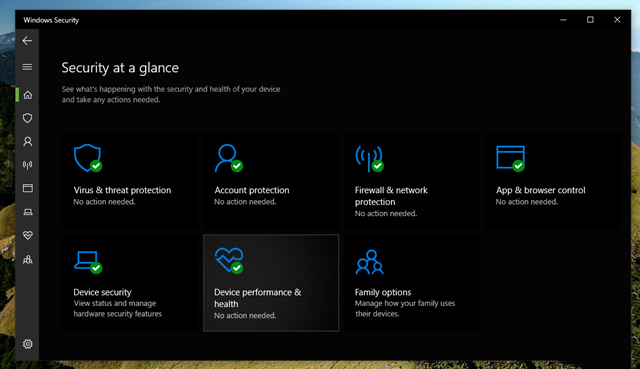Close the Windows Security window
Screen dimensions: 640x369
617,20
